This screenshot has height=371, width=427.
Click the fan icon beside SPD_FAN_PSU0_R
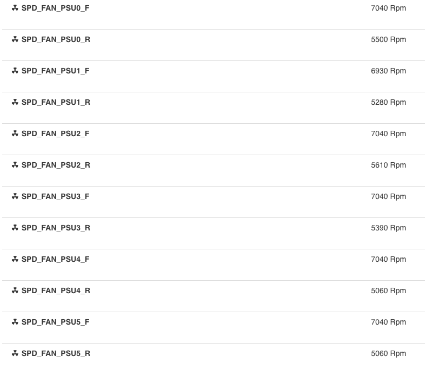coord(15,39)
